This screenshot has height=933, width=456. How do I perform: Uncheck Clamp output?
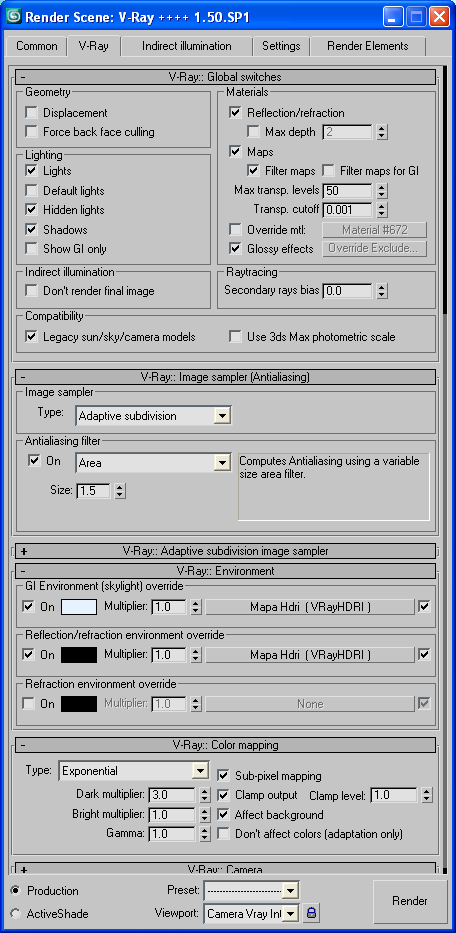(223, 795)
